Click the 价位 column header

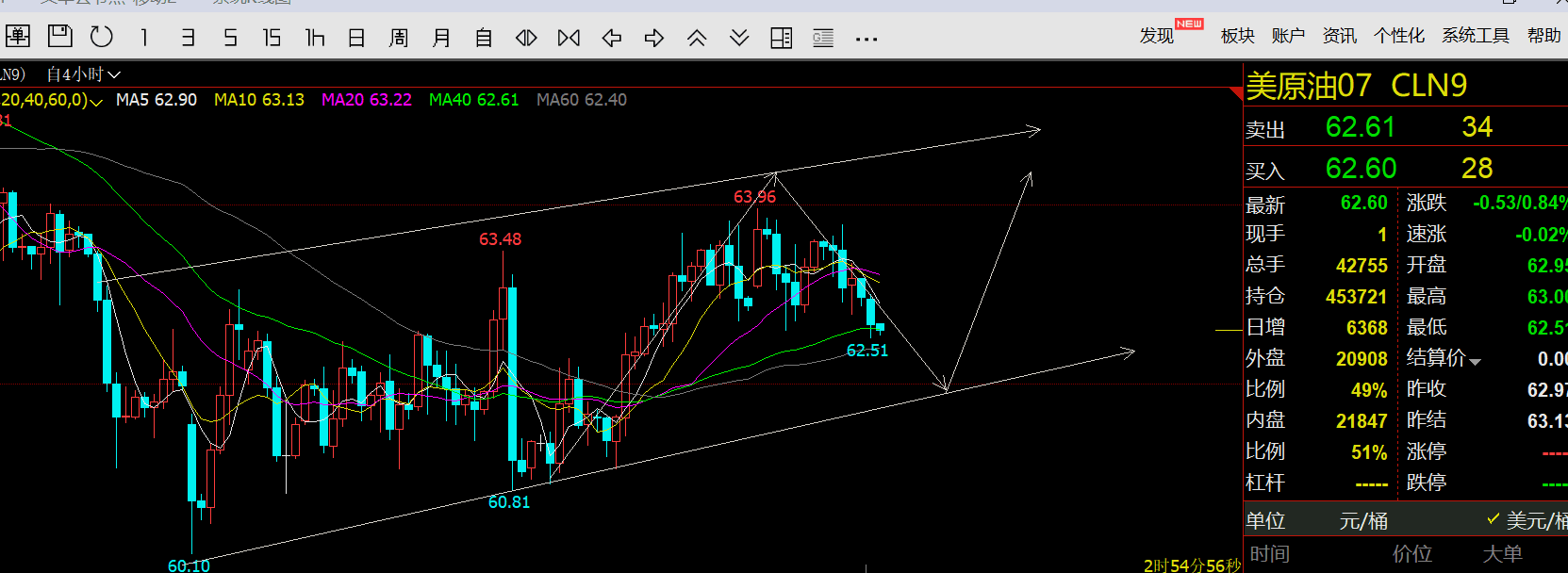coord(1412,554)
